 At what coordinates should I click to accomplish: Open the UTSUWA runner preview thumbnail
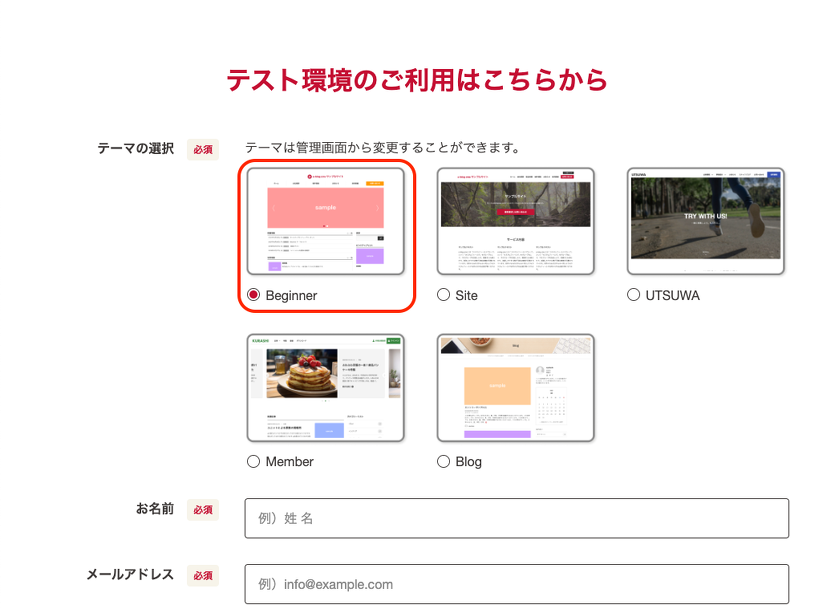[x=706, y=221]
